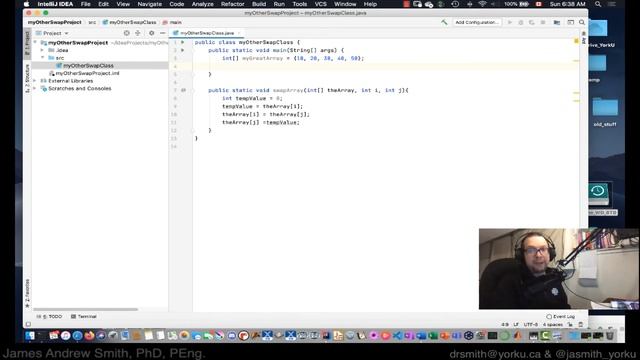Hide the Project panel with minus icon
This screenshot has width=640, height=360.
162,33
